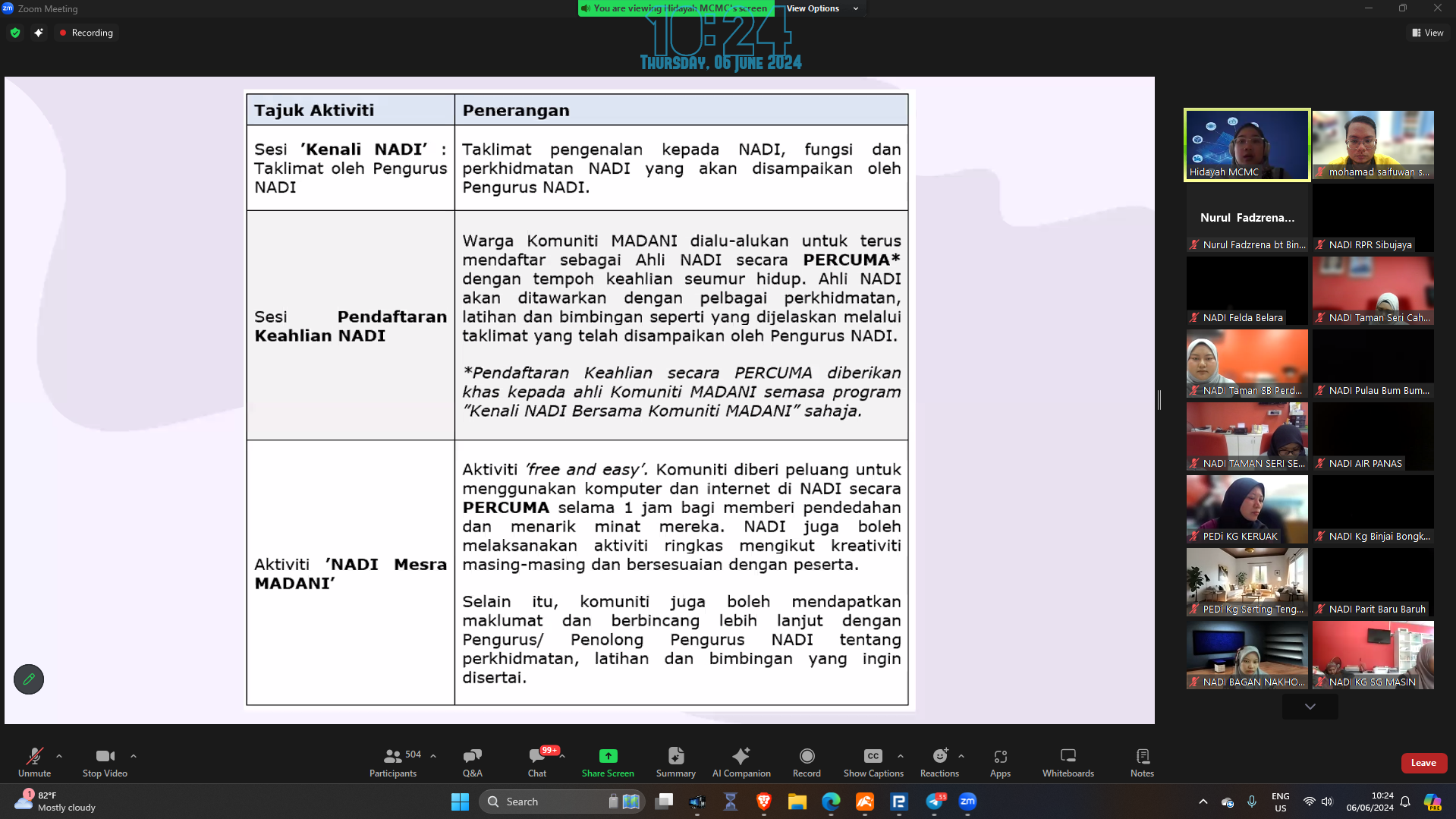Viewport: 1456px width, 819px height.
Task: Open notifications bell in tray
Action: (x=1405, y=802)
